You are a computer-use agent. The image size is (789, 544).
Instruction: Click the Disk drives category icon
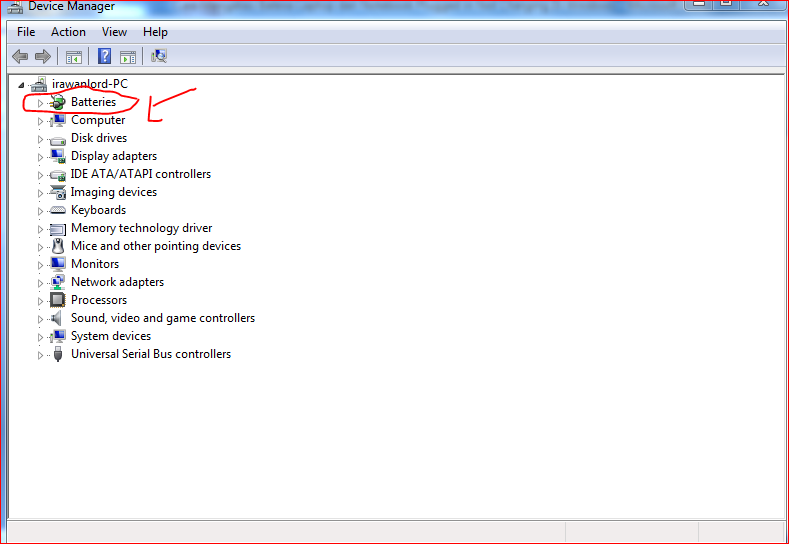(58, 140)
